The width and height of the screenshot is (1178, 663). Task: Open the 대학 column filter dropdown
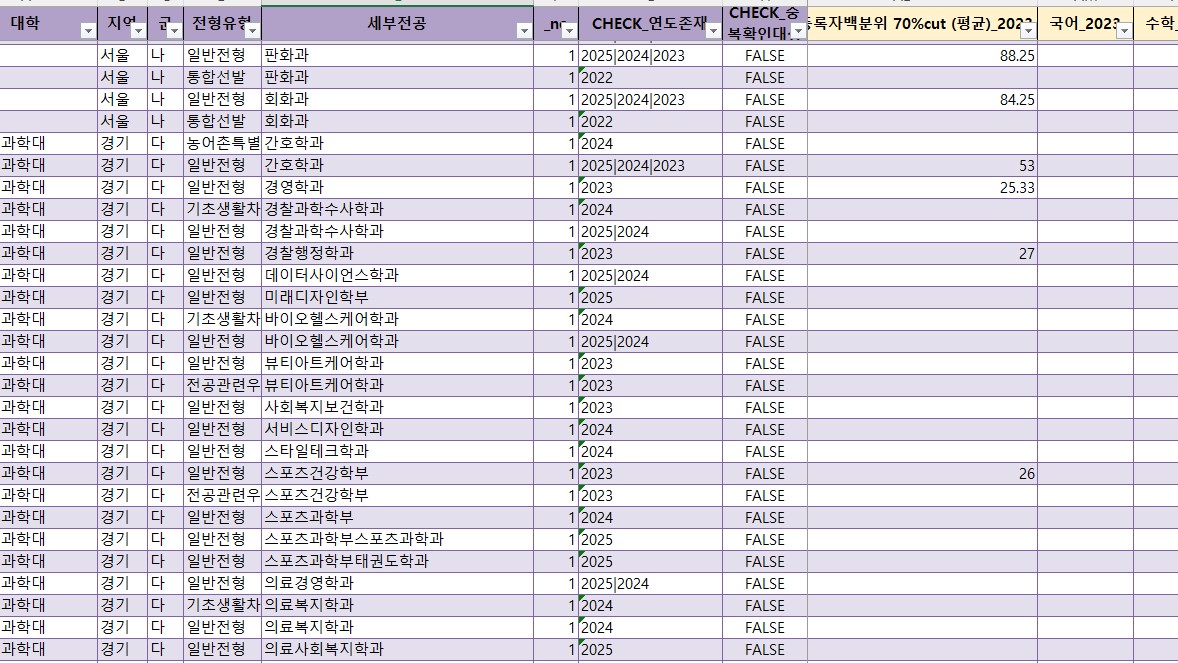(x=88, y=30)
